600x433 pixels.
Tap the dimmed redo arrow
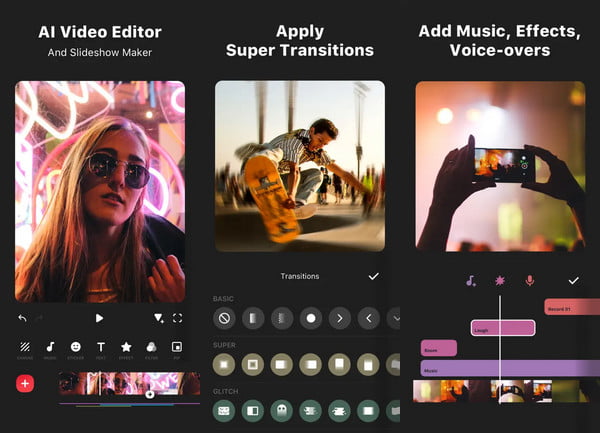pyautogui.click(x=39, y=318)
